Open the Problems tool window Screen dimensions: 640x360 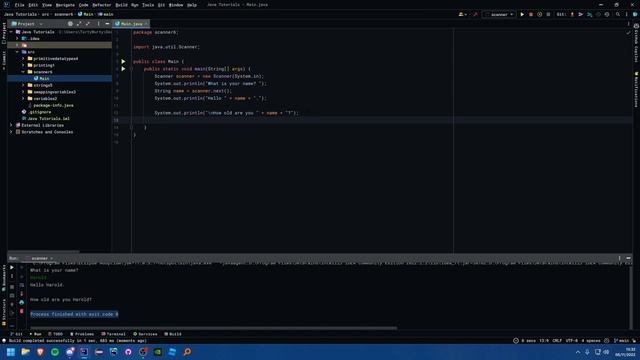pos(82,334)
